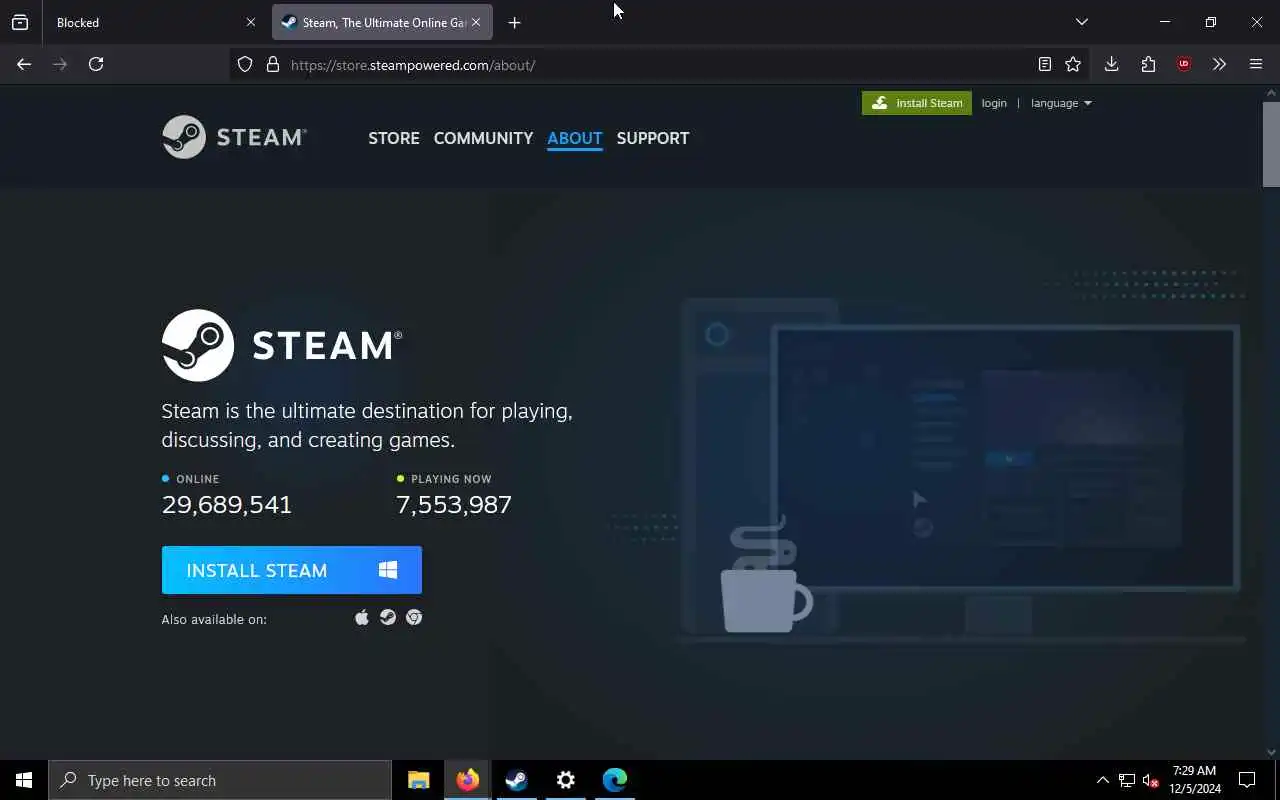Open the SUPPORT page
The width and height of the screenshot is (1280, 800).
click(x=653, y=138)
